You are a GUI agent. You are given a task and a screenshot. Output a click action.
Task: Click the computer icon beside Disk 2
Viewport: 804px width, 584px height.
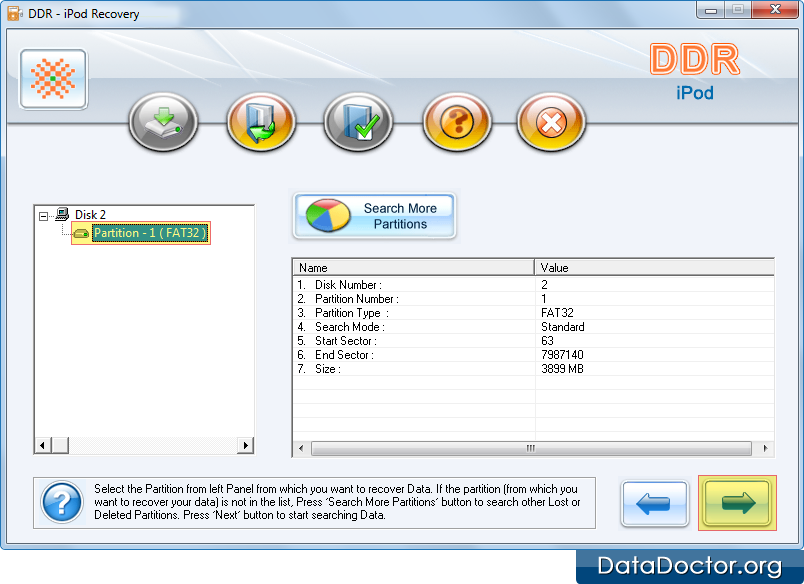[x=62, y=214]
